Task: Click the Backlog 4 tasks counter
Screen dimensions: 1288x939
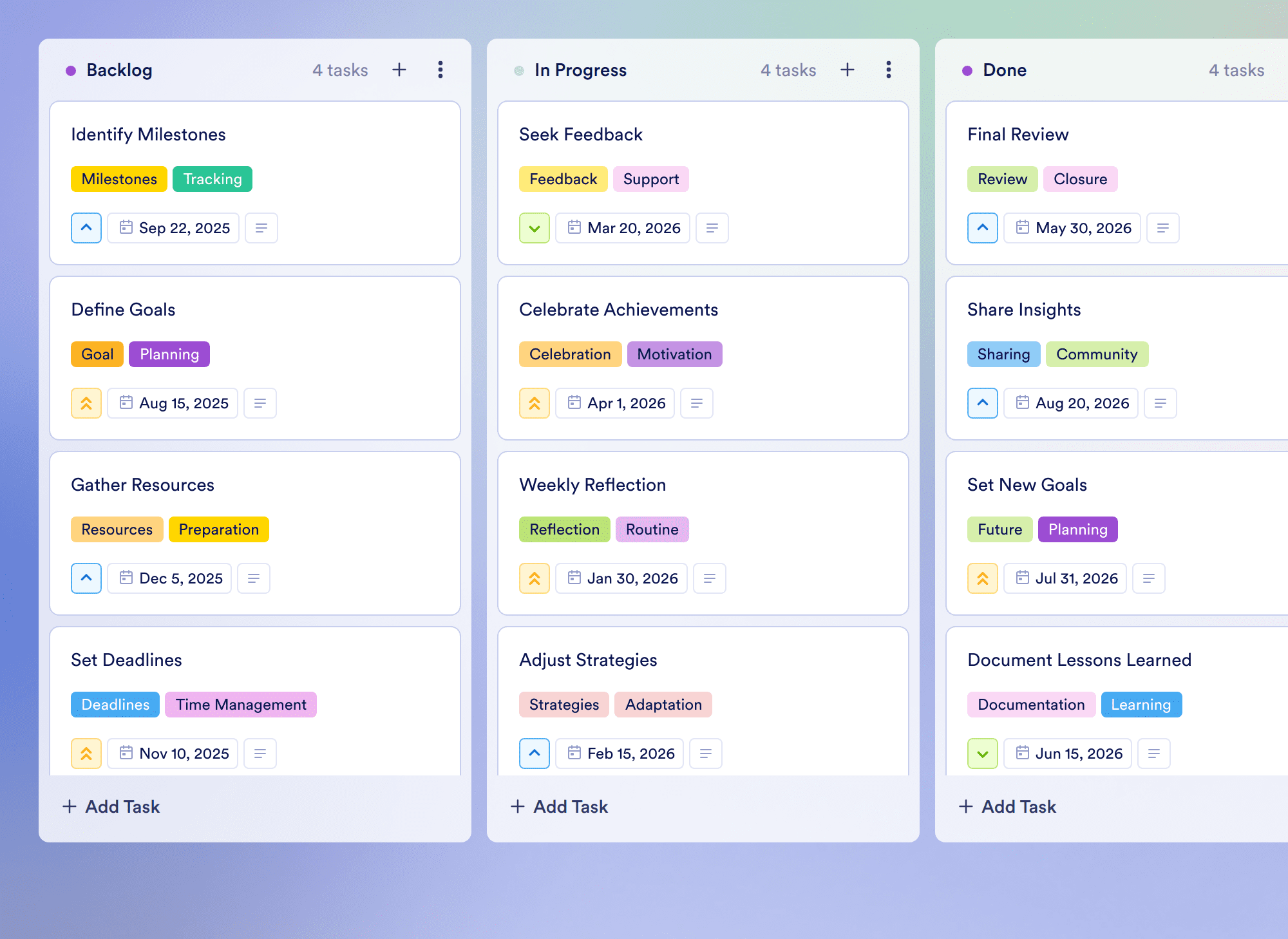Action: click(x=340, y=70)
